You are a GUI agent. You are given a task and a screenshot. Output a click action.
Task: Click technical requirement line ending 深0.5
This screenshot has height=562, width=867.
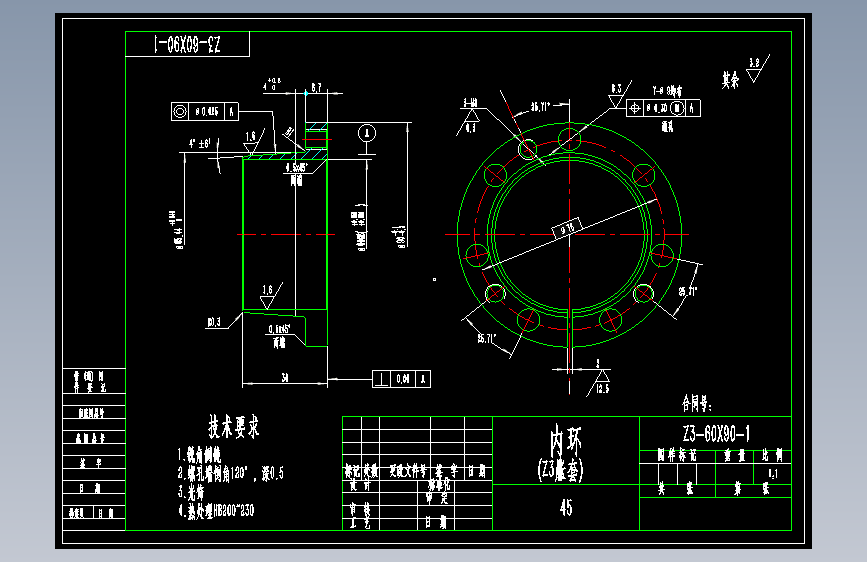(x=230, y=473)
